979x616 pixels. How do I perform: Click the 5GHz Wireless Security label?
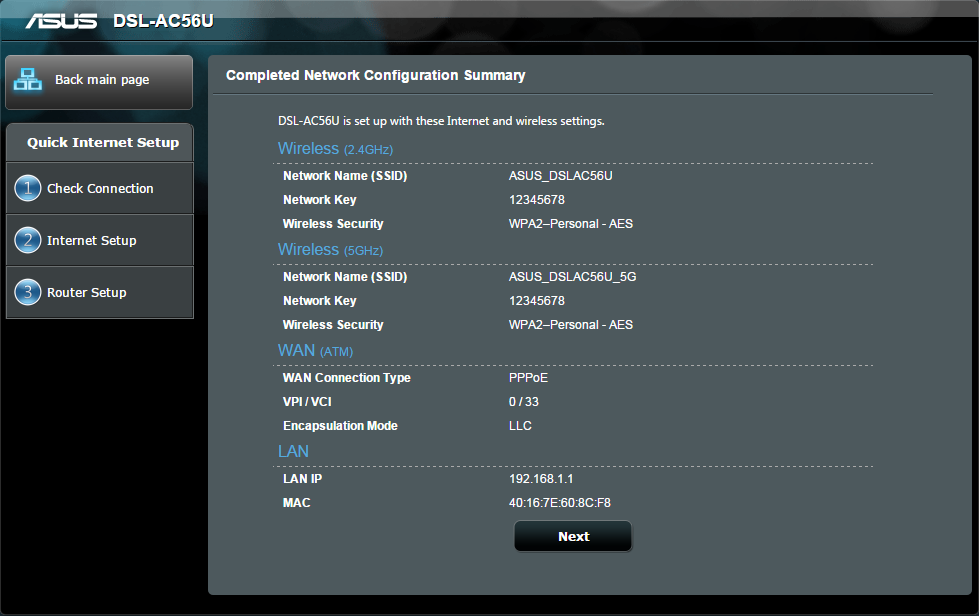coord(333,325)
